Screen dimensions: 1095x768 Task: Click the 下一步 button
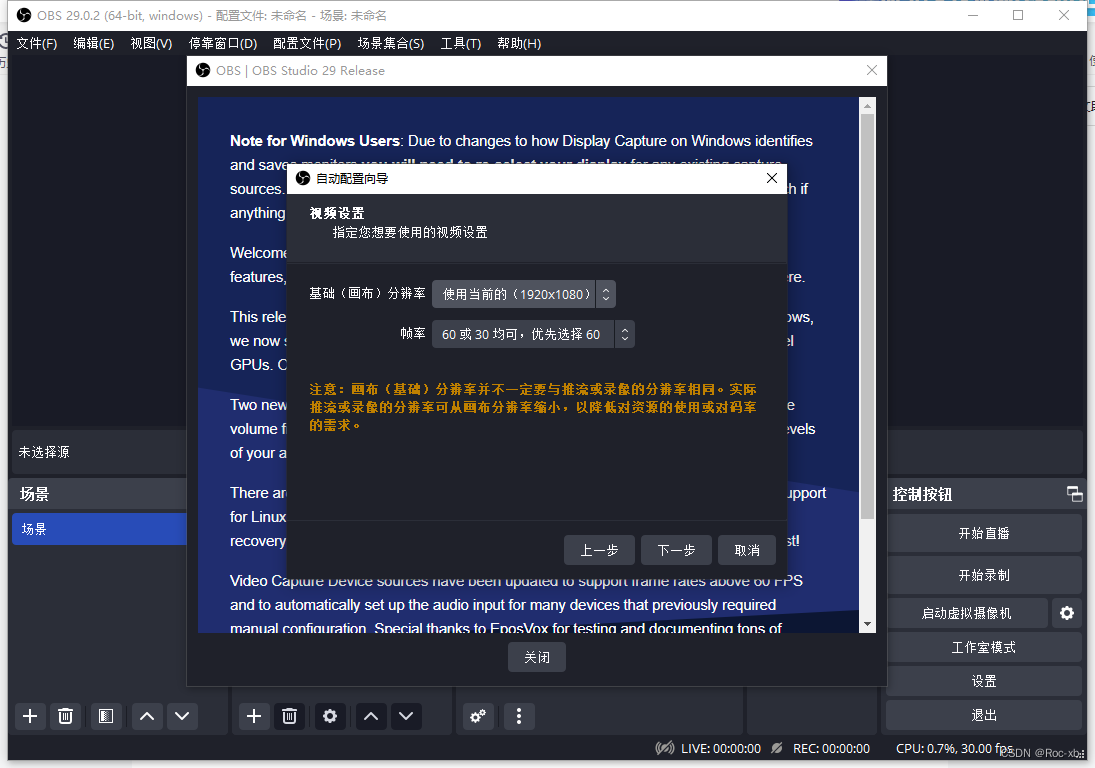tap(676, 550)
